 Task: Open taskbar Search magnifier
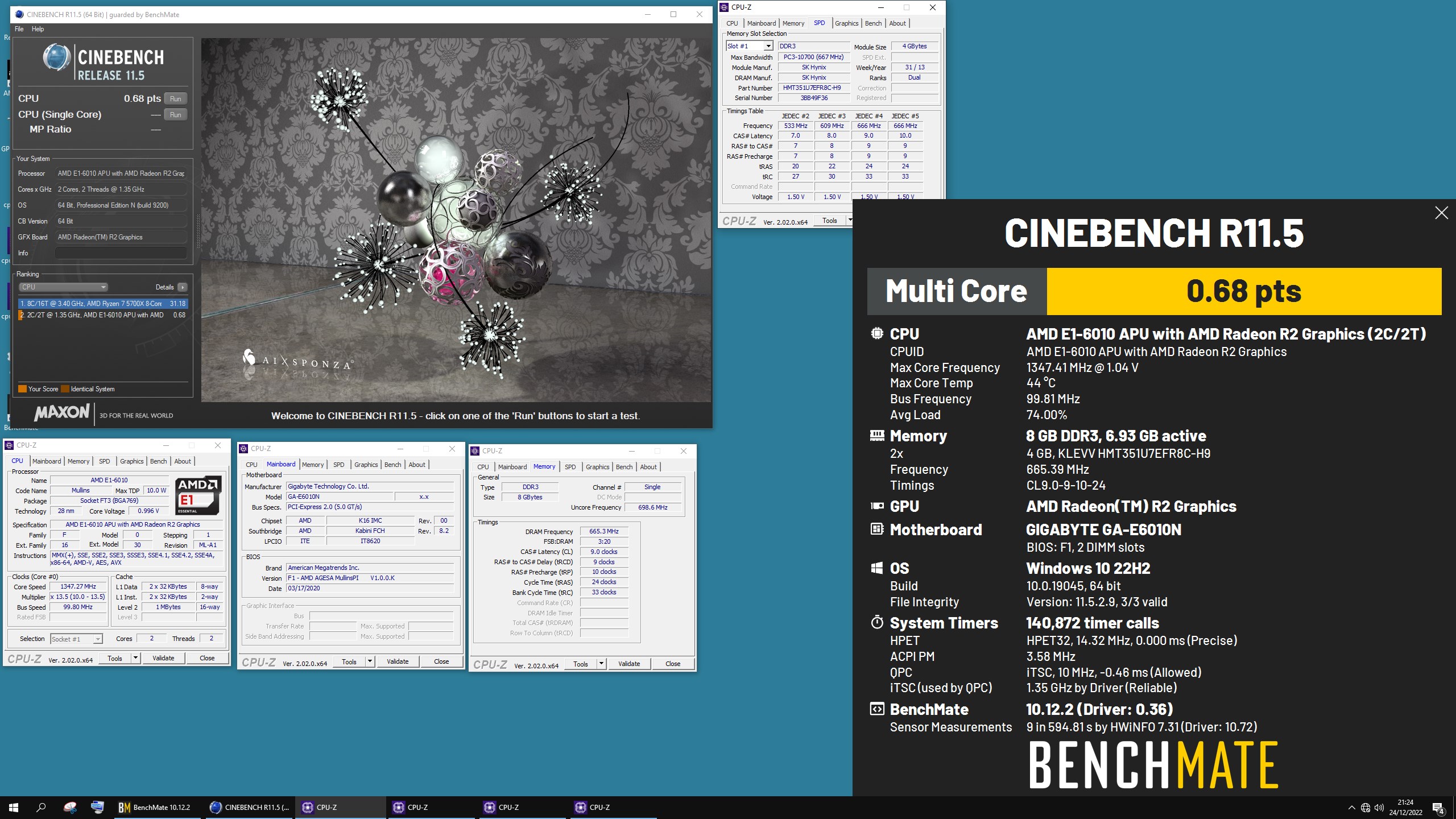(x=41, y=807)
